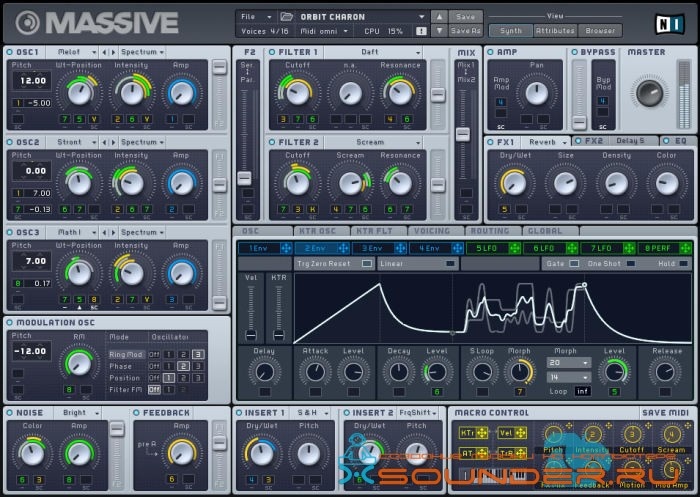This screenshot has height=497, width=700.
Task: Select the 5 LFO modulation page
Action: [x=487, y=248]
